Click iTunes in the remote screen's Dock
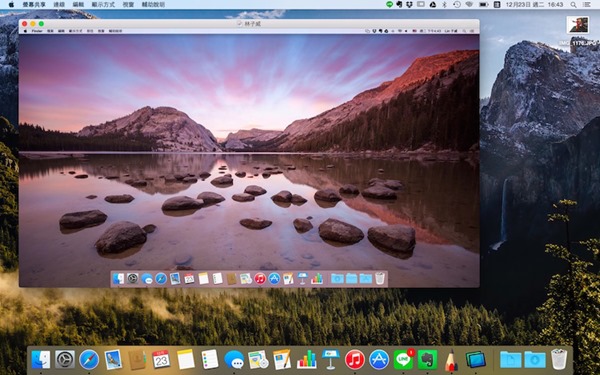The image size is (600, 375). [x=260, y=279]
